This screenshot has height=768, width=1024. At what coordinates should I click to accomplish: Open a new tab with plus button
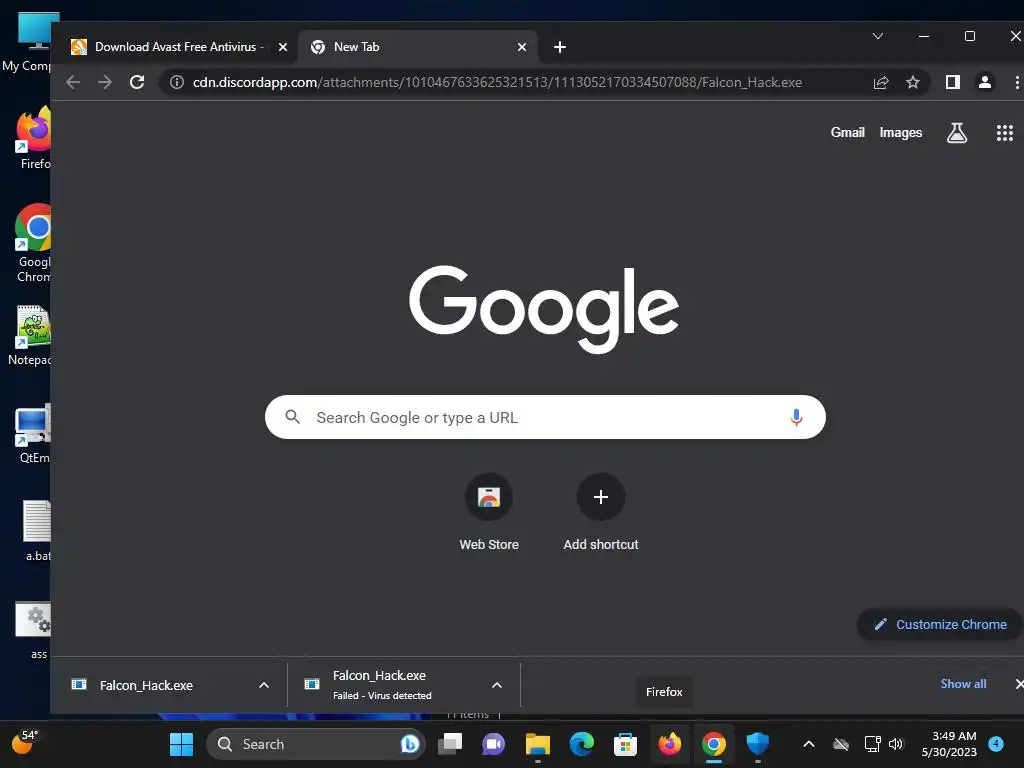(x=560, y=47)
